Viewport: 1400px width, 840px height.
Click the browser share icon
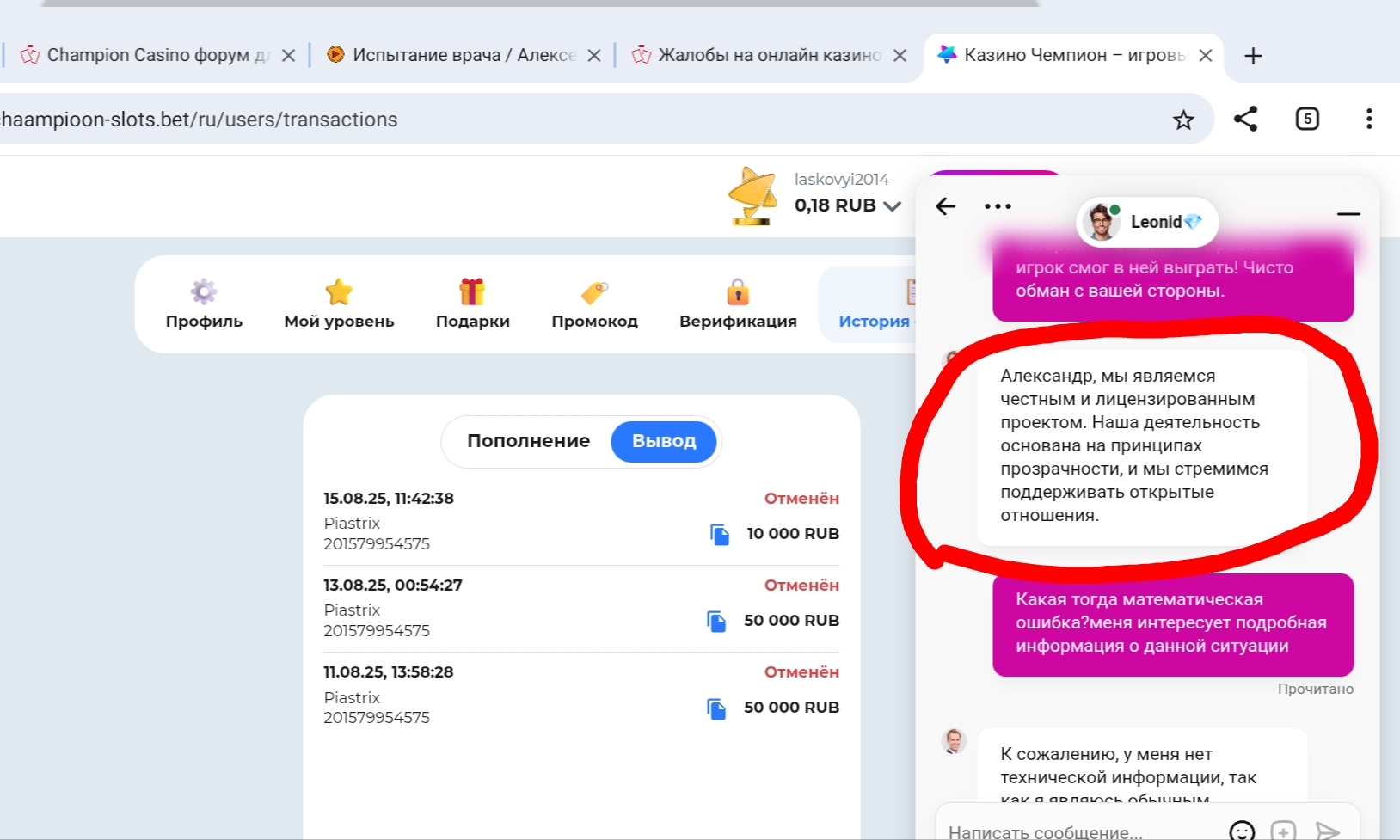click(1245, 119)
